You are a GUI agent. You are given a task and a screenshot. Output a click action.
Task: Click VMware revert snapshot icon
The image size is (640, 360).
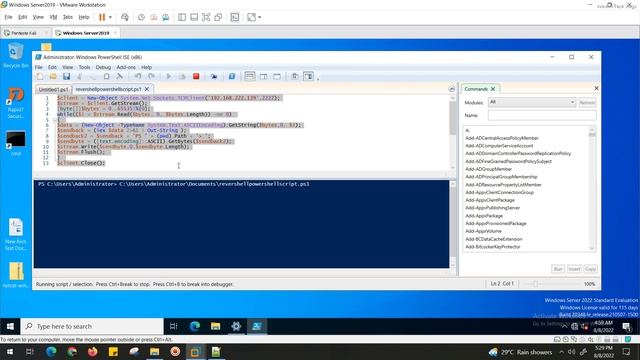[153, 17]
